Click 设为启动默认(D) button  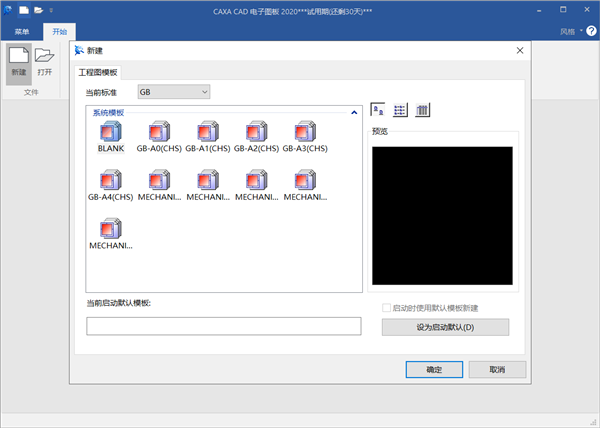(445, 327)
